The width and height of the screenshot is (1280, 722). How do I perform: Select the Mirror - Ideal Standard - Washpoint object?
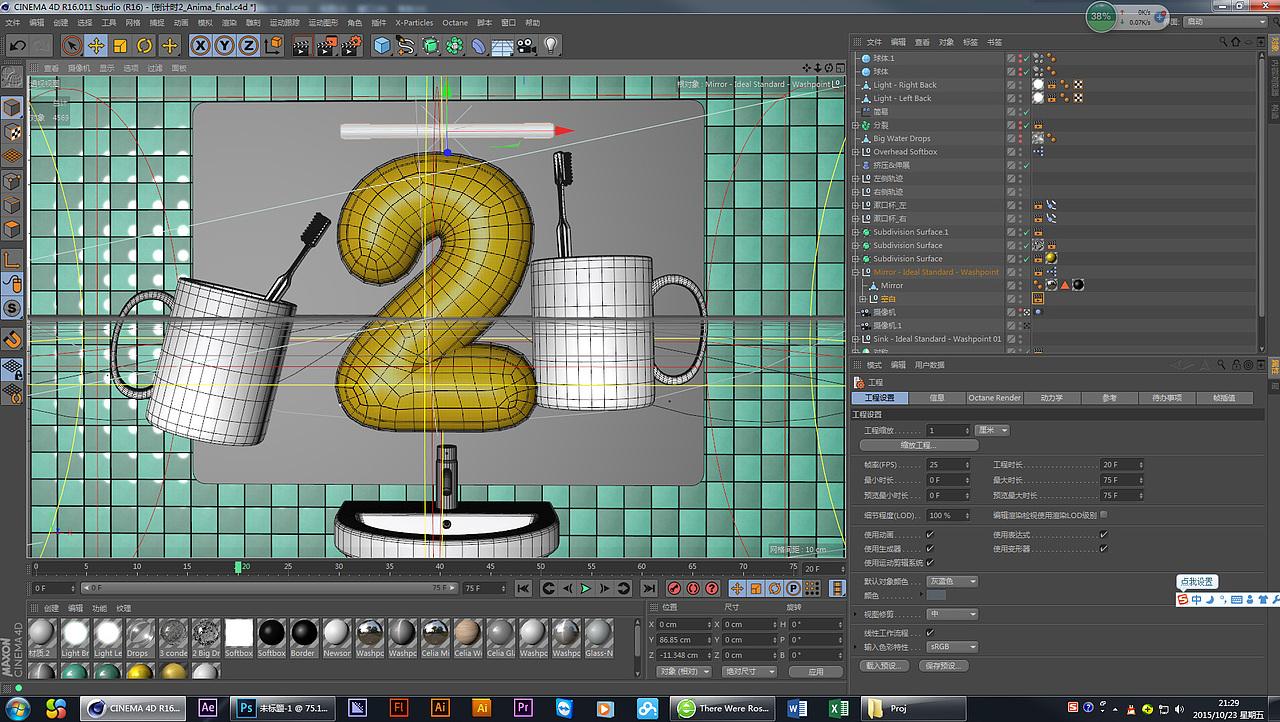point(936,272)
